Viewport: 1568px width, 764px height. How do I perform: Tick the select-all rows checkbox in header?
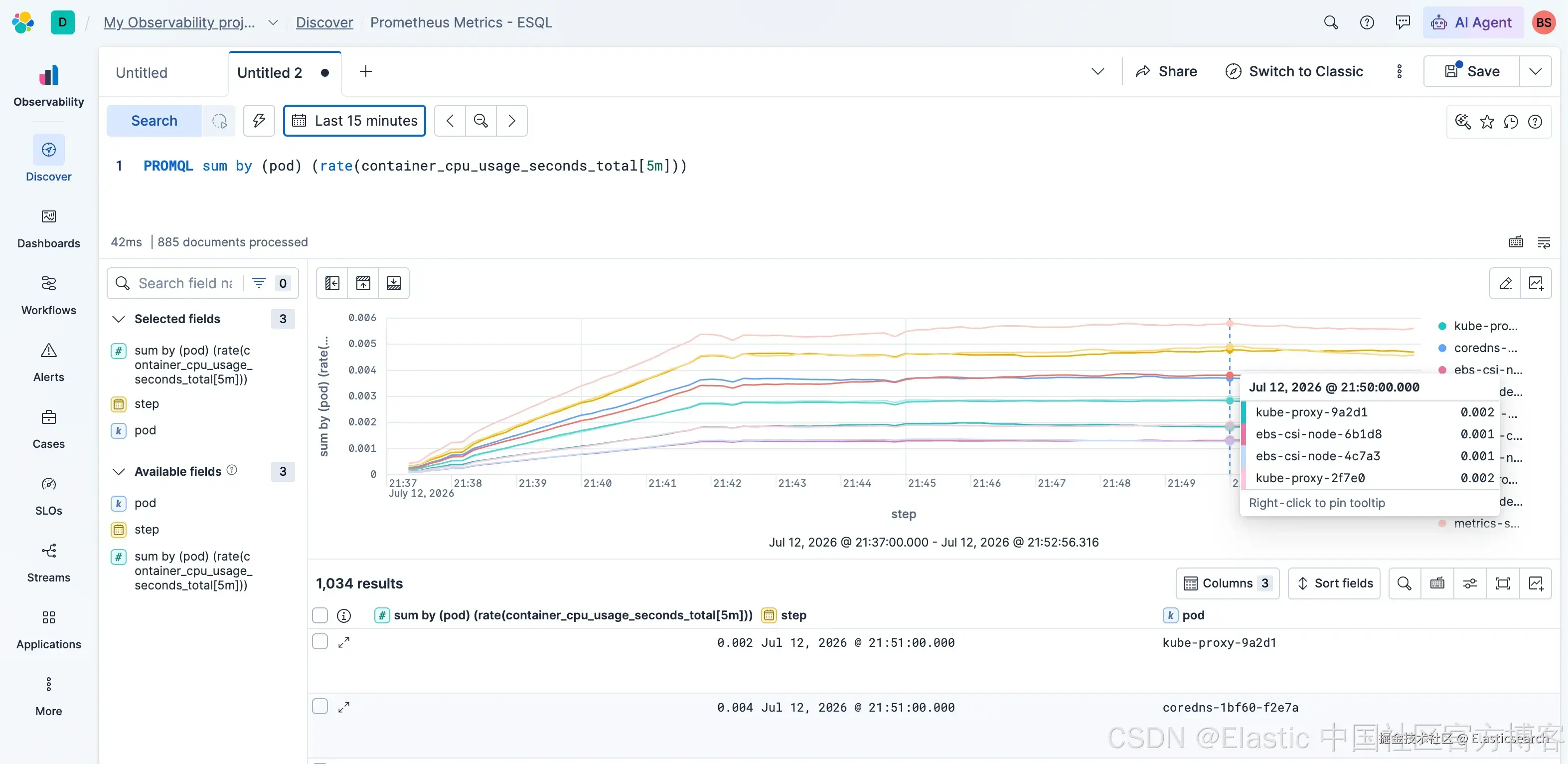pyautogui.click(x=320, y=615)
